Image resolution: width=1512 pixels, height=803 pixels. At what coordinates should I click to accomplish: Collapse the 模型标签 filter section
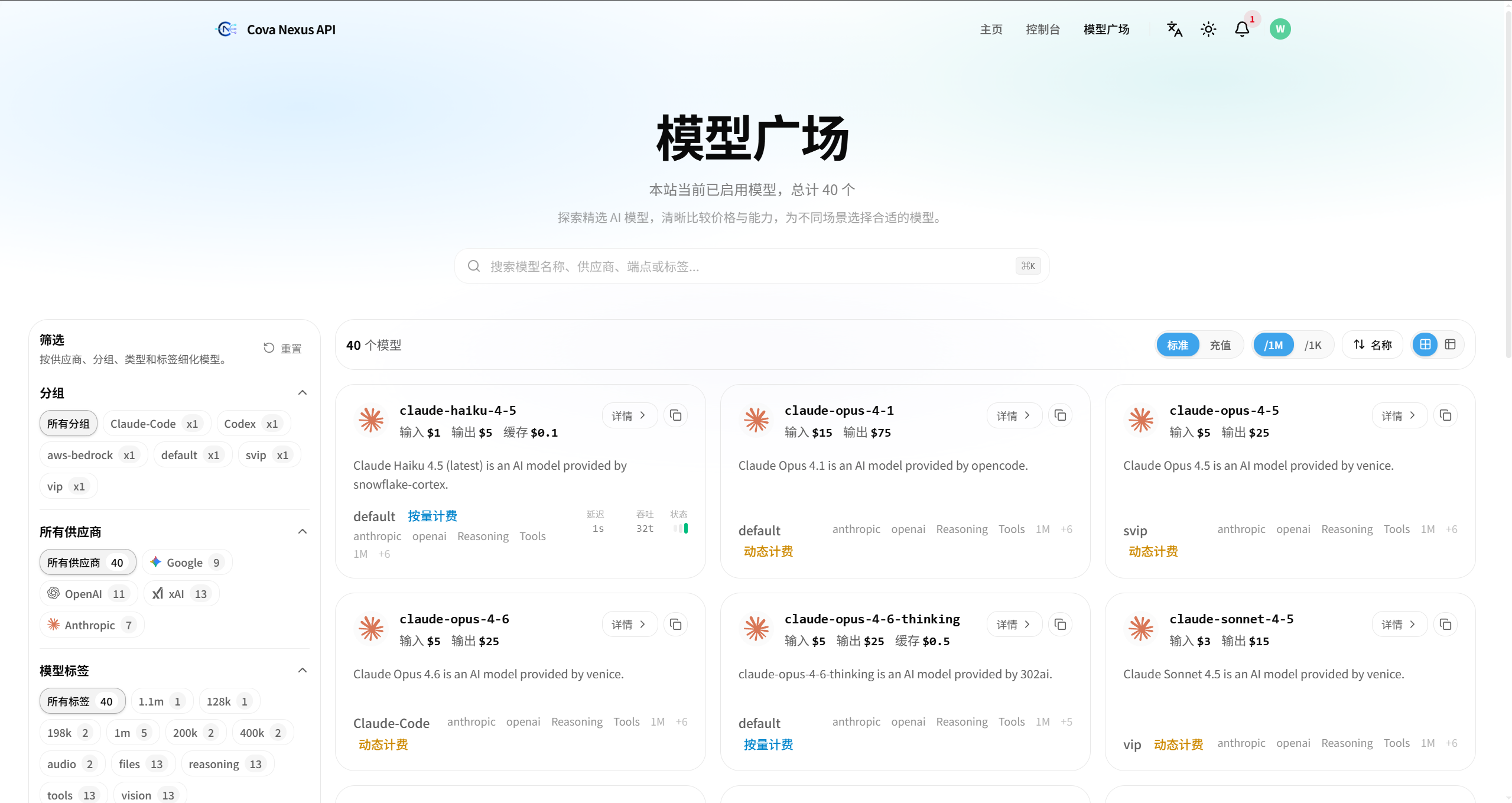pos(303,671)
